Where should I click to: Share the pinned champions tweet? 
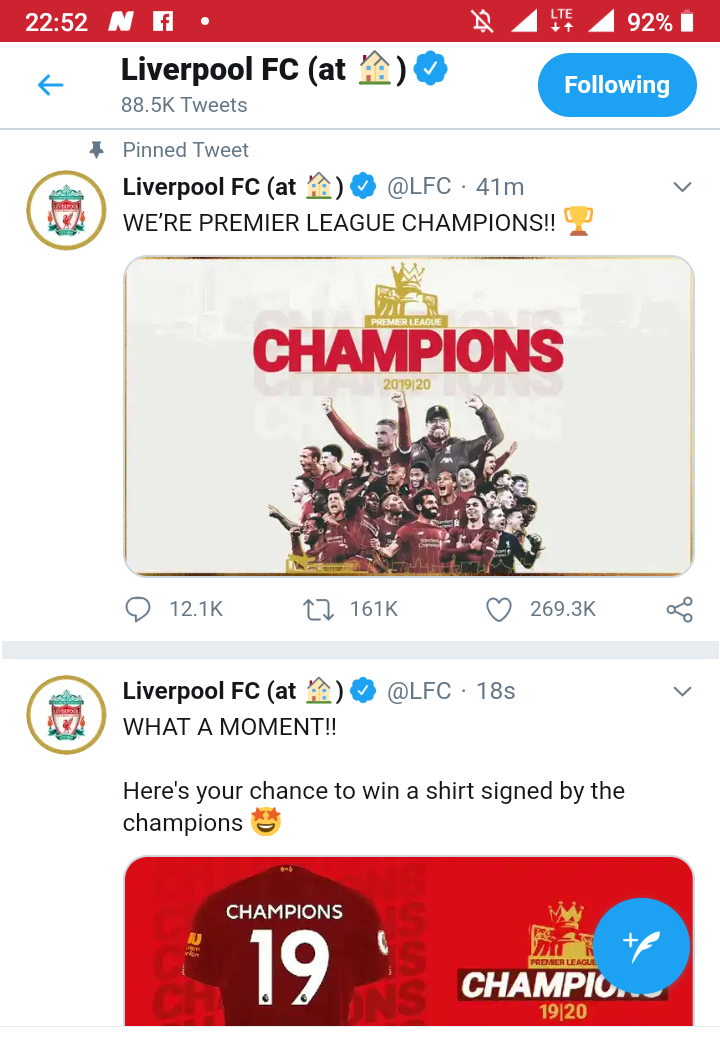pos(679,609)
